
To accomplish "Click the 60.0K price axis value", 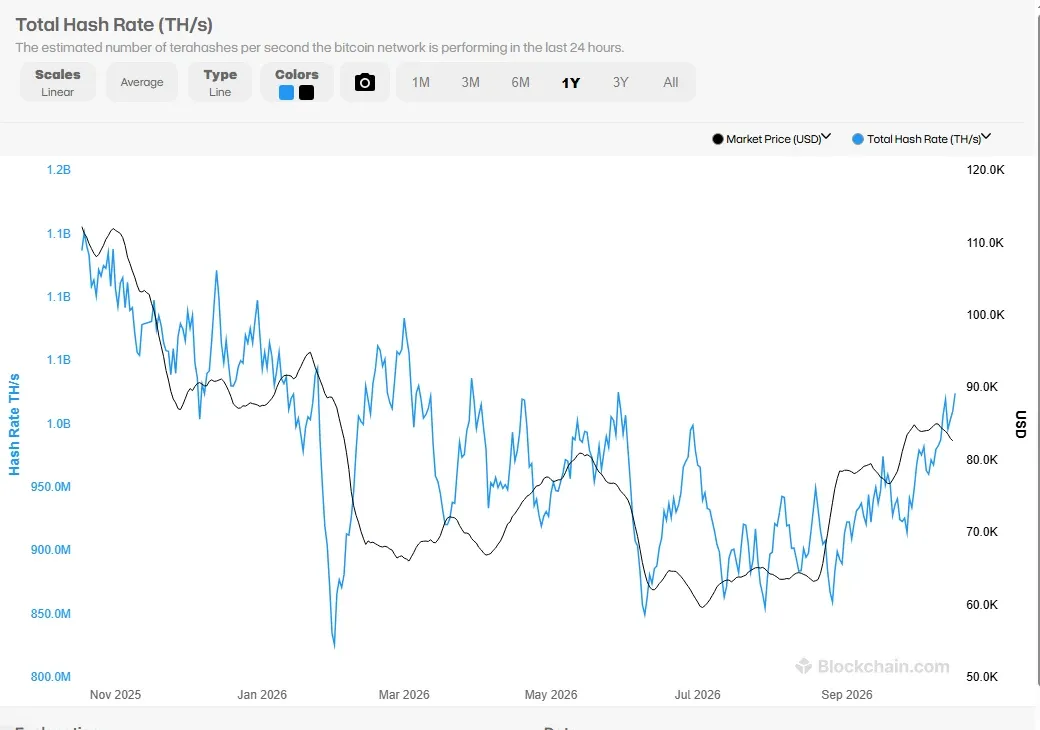I will 982,605.
